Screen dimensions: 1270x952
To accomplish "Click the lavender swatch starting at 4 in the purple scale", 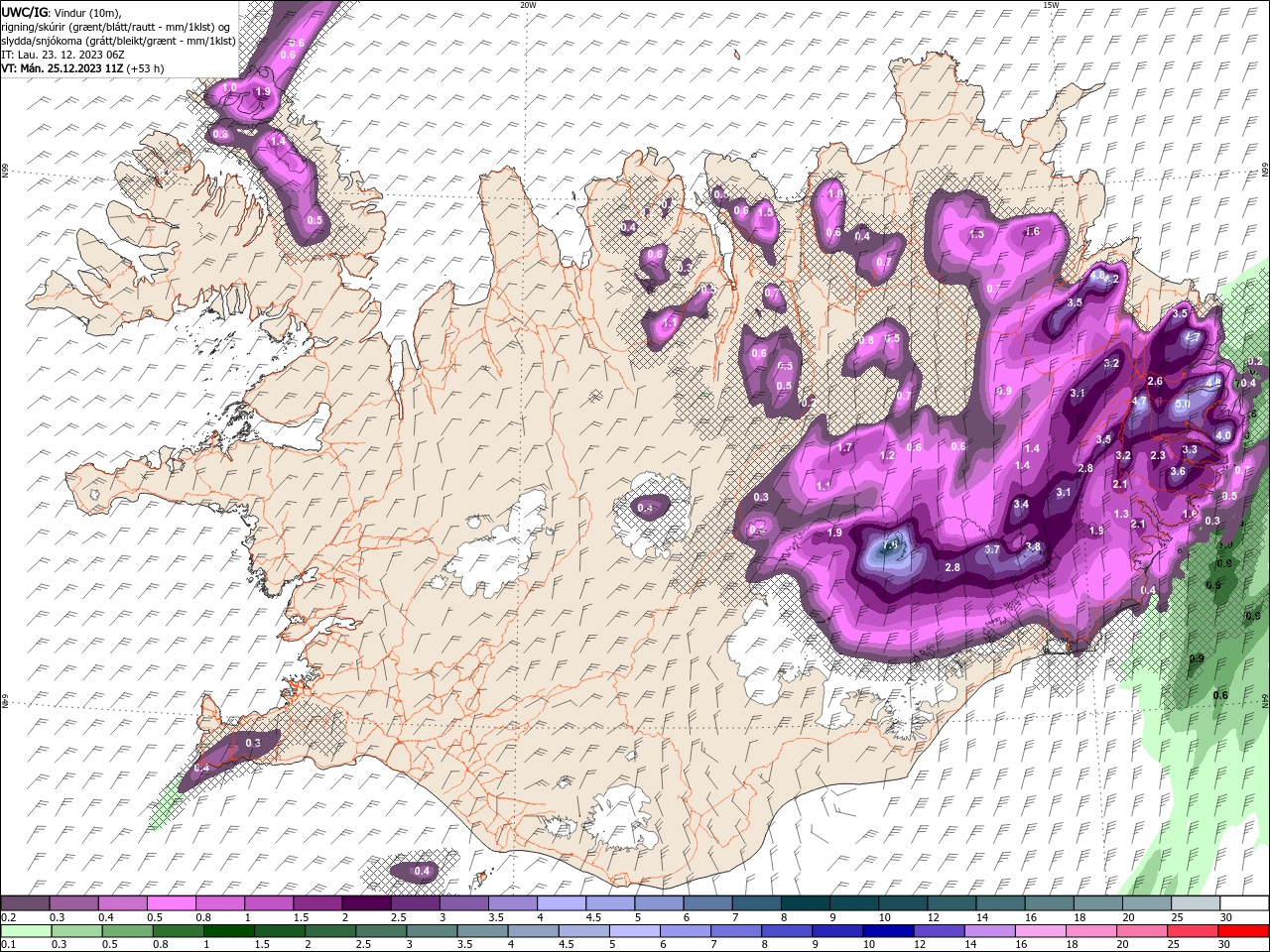I will pos(561,903).
